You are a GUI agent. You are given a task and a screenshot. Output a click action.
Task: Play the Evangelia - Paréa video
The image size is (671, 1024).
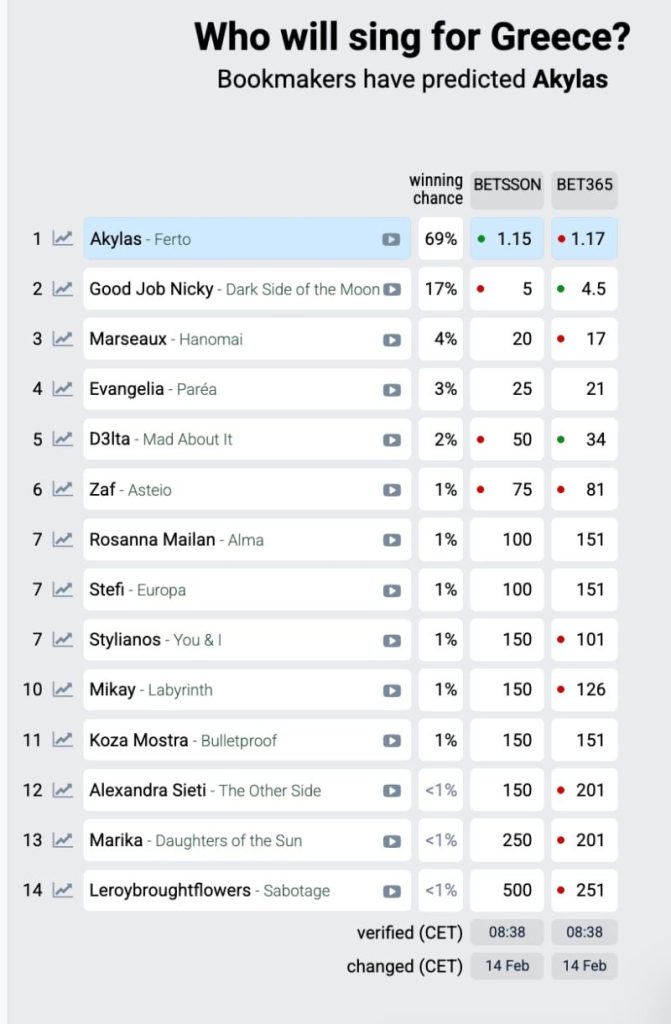click(391, 390)
